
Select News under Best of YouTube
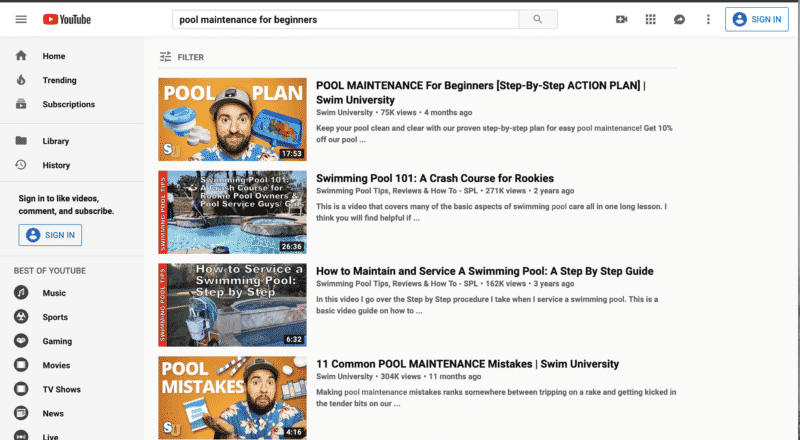[x=53, y=413]
